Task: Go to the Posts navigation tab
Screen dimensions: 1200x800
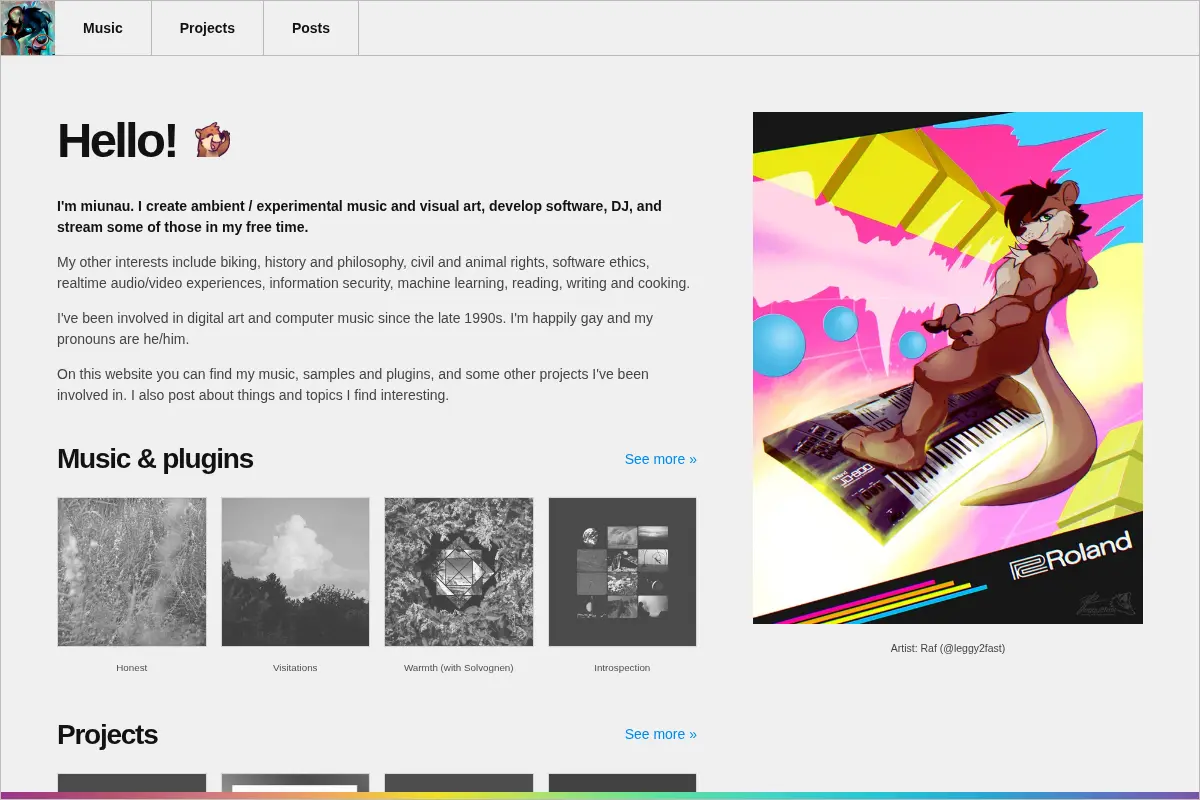Action: coord(311,28)
